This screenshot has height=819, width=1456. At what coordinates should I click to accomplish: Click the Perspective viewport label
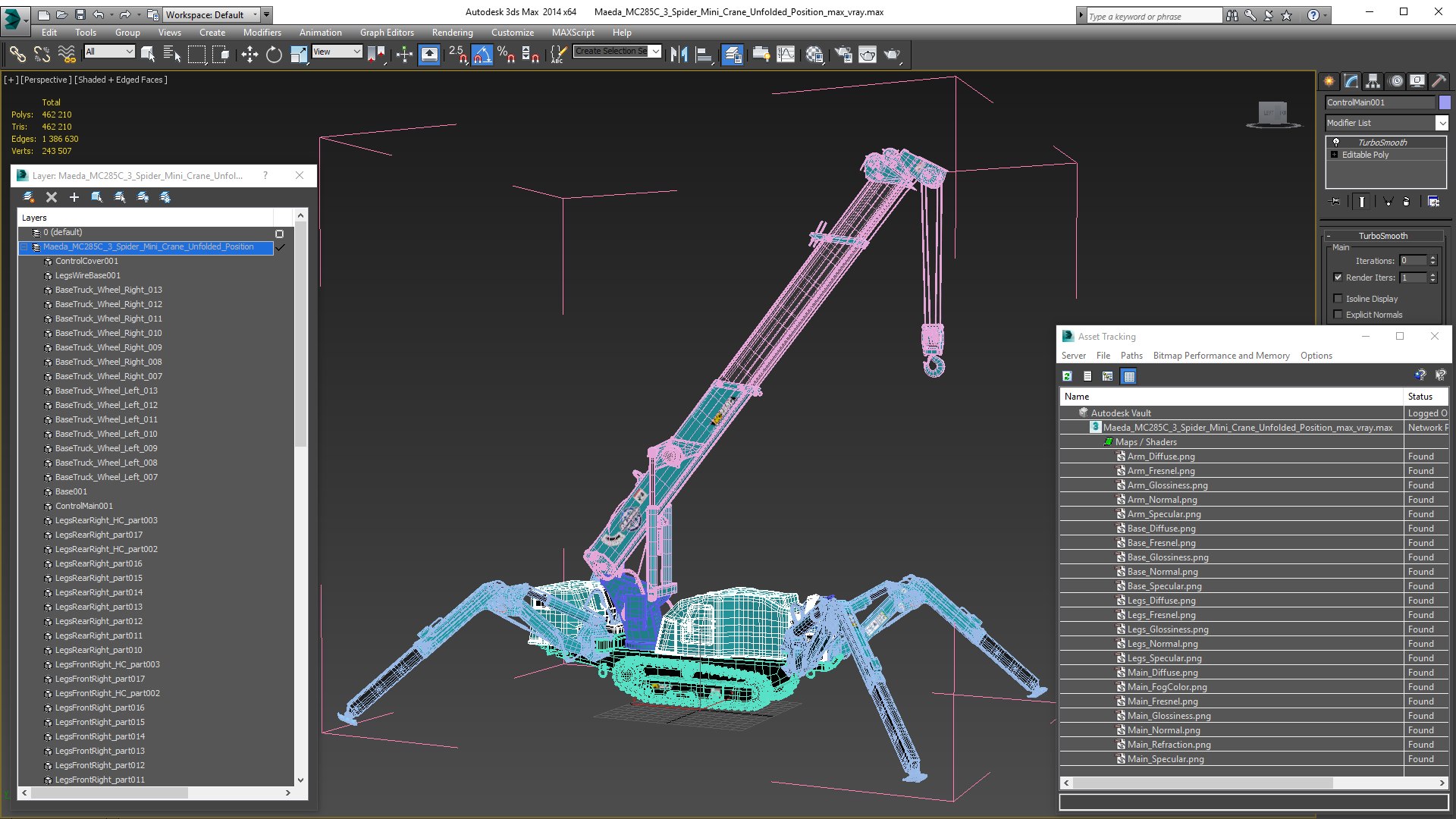click(x=46, y=80)
